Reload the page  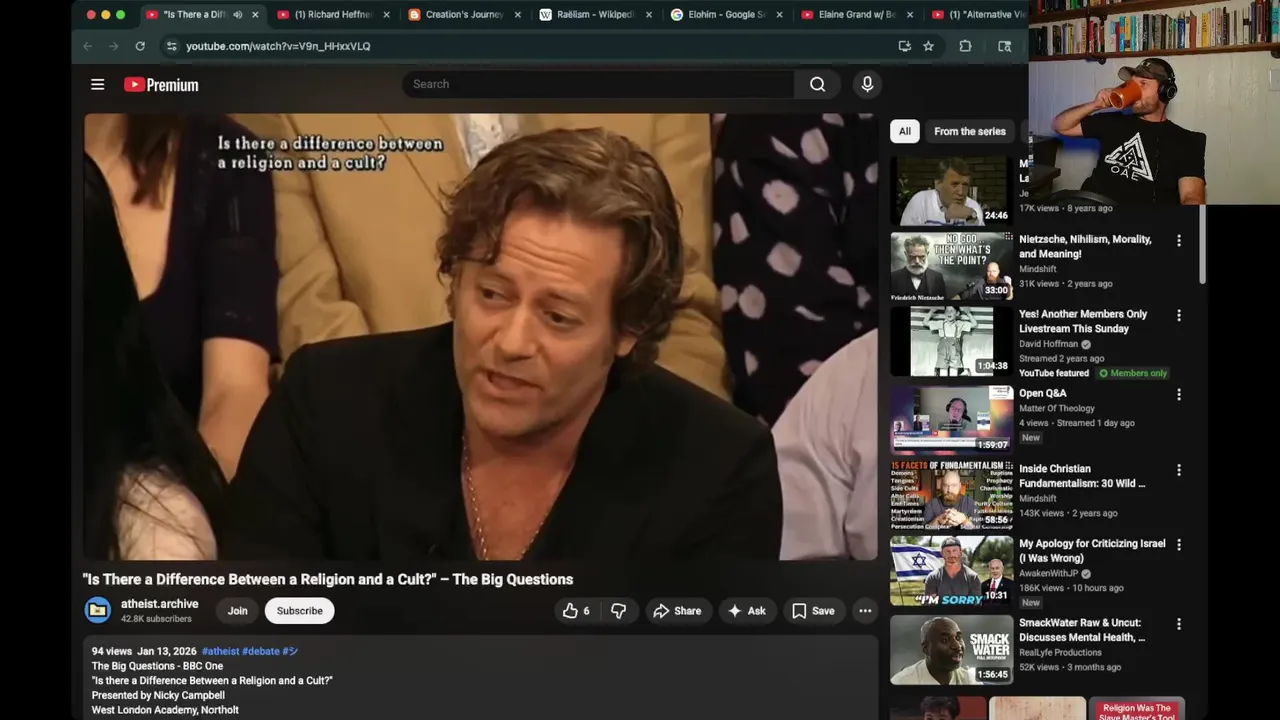(140, 46)
